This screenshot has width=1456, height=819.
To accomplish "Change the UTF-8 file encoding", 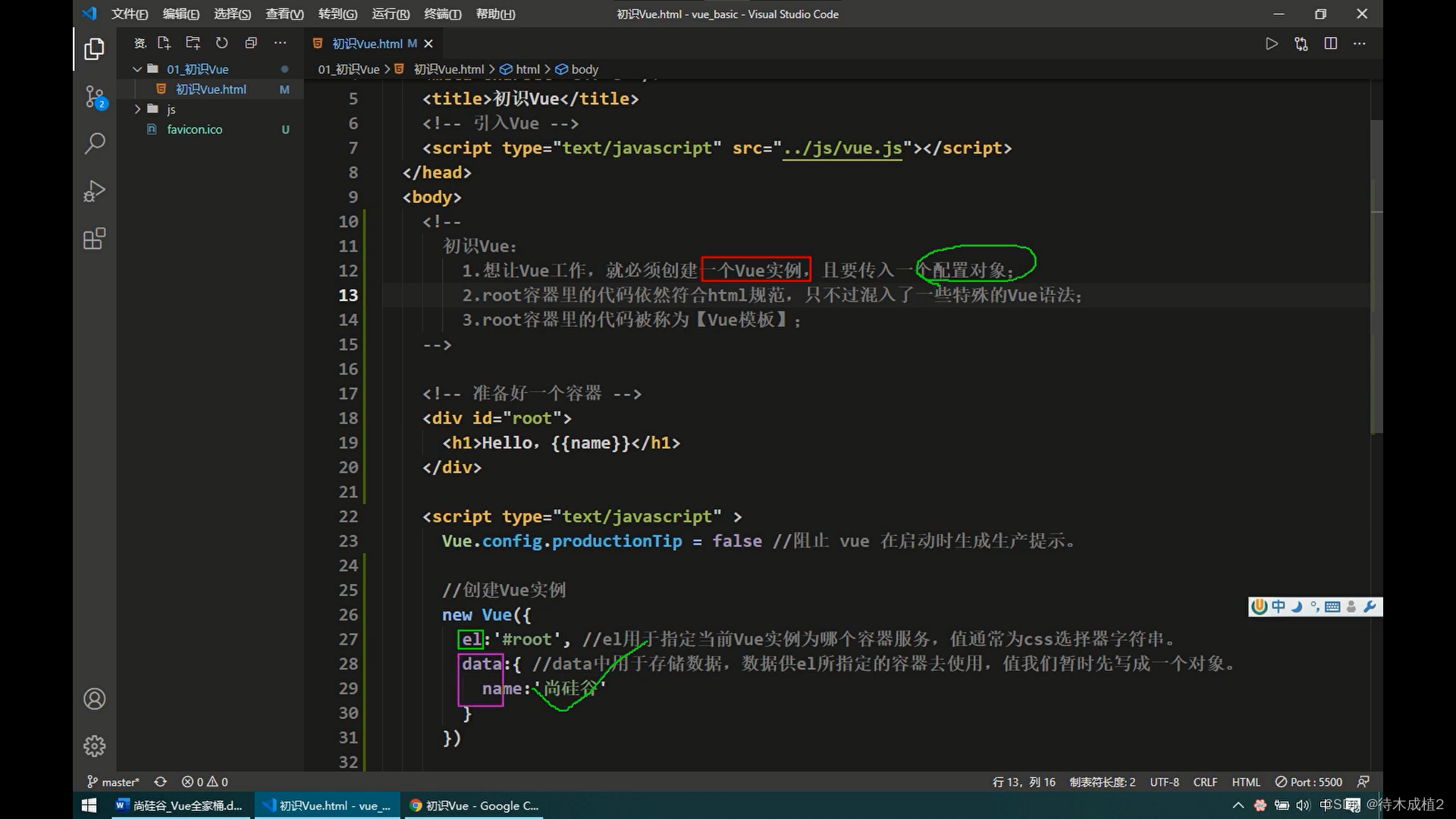I will pos(1164,782).
